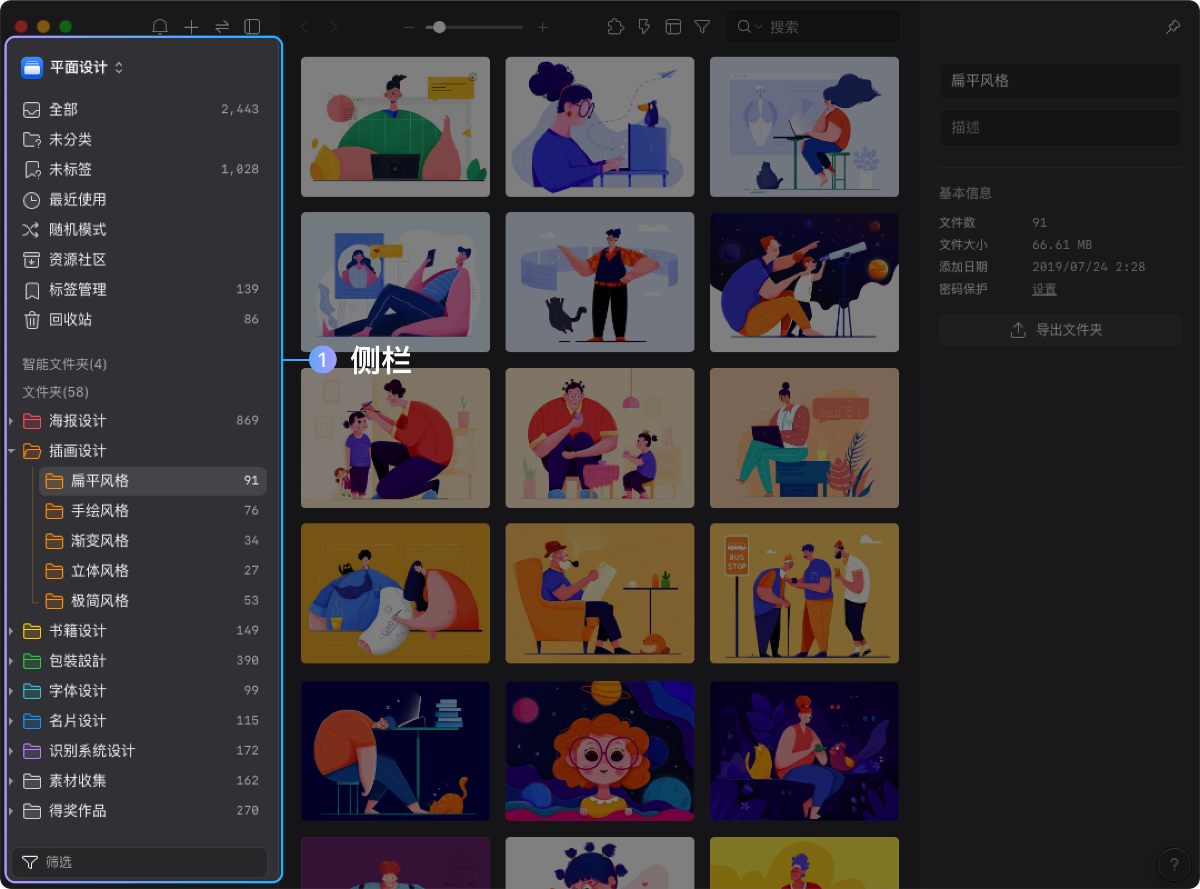Expand the 书籍设计 folder
Image resolution: width=1200 pixels, height=889 pixels.
pyautogui.click(x=11, y=631)
